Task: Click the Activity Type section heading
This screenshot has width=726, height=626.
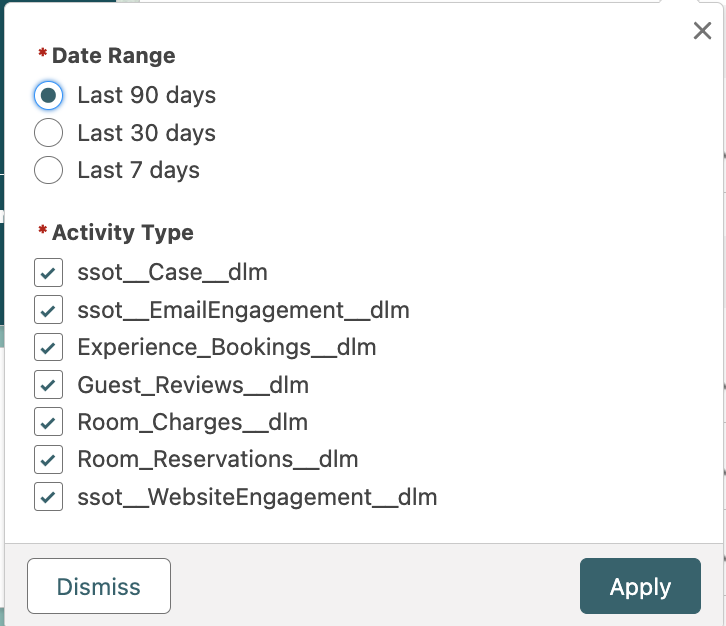Action: tap(122, 233)
